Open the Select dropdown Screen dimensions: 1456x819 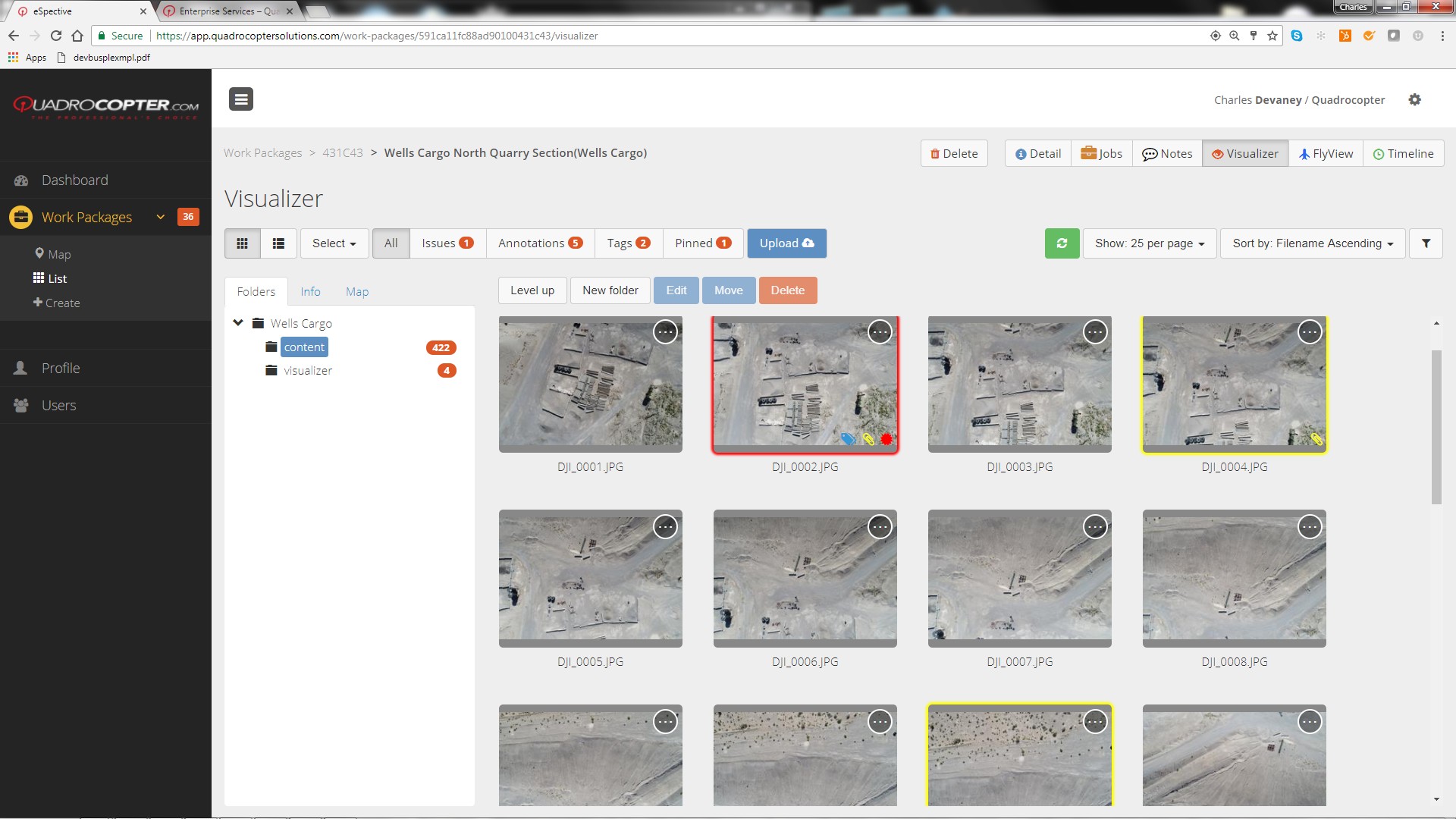334,243
